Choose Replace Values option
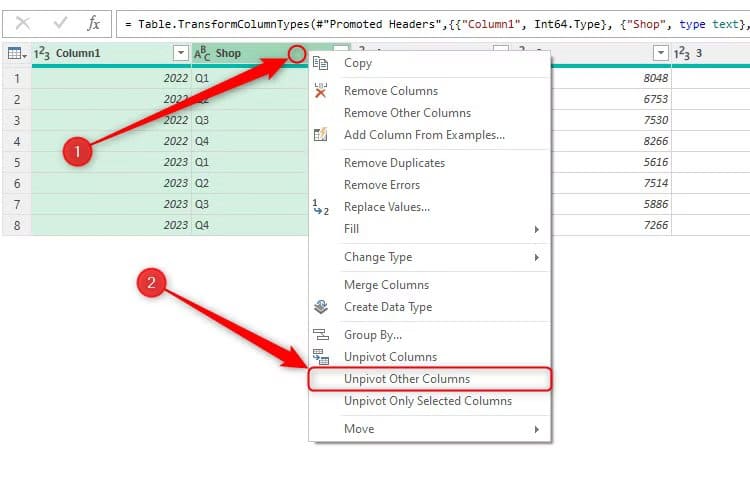The image size is (750, 491). point(430,207)
